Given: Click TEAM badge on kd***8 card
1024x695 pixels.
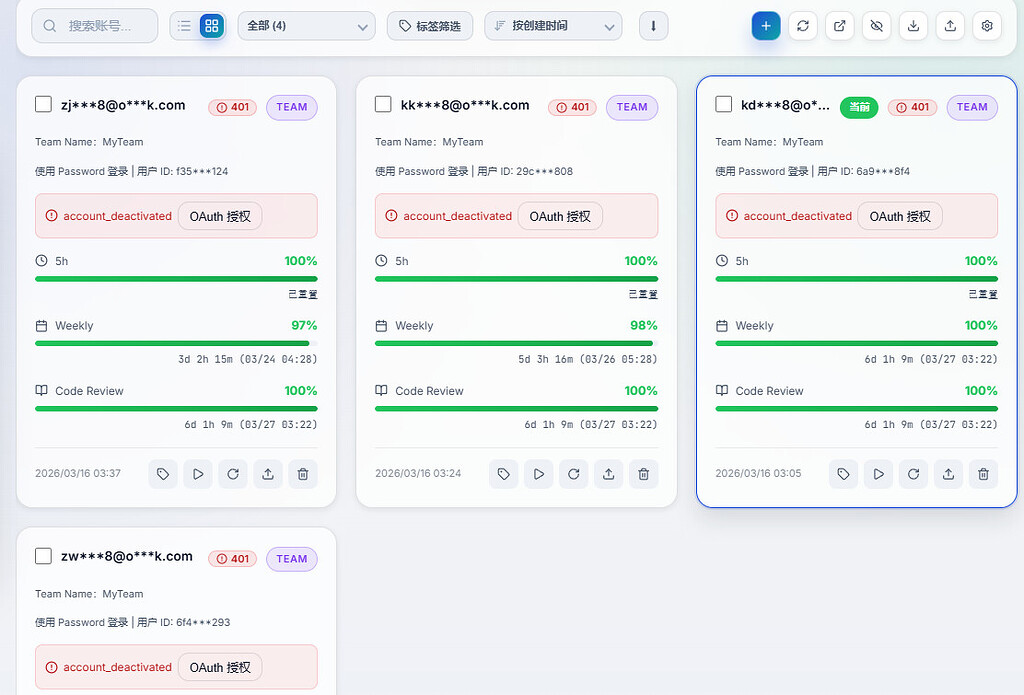Looking at the screenshot, I should [972, 107].
